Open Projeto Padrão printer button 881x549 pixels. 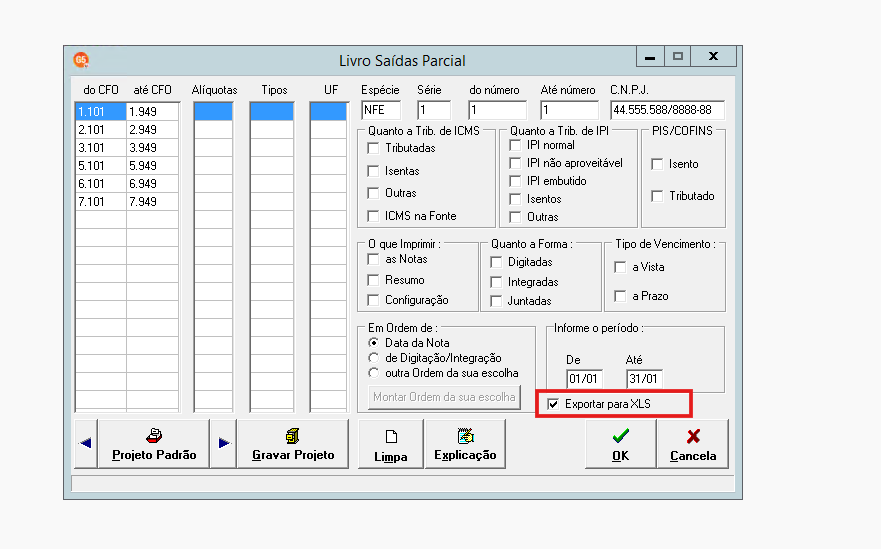[154, 443]
